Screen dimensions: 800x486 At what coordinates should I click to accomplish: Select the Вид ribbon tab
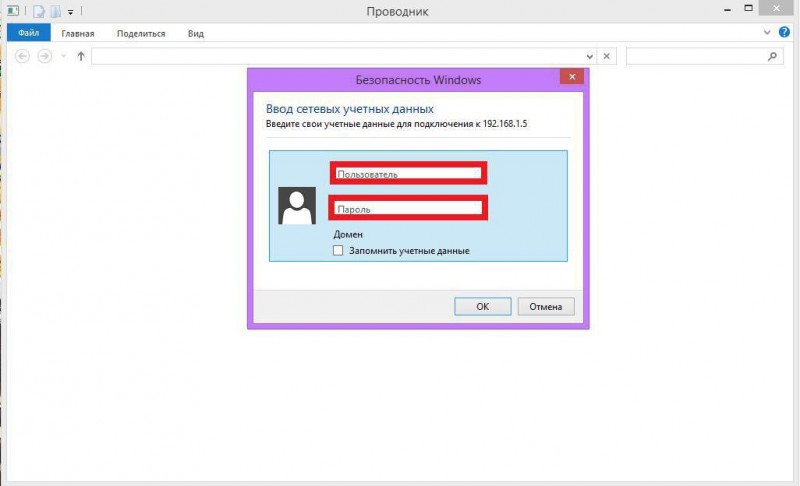195,34
